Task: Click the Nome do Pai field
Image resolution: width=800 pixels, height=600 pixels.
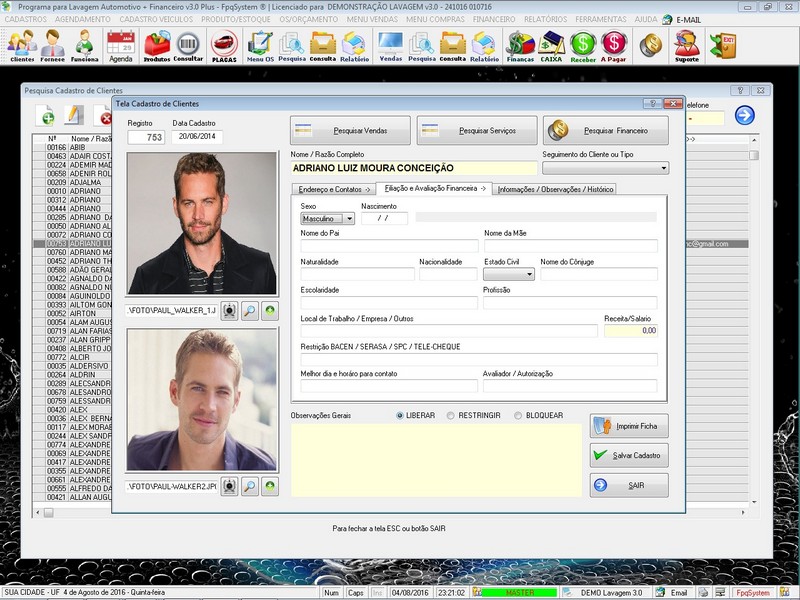Action: pos(389,246)
